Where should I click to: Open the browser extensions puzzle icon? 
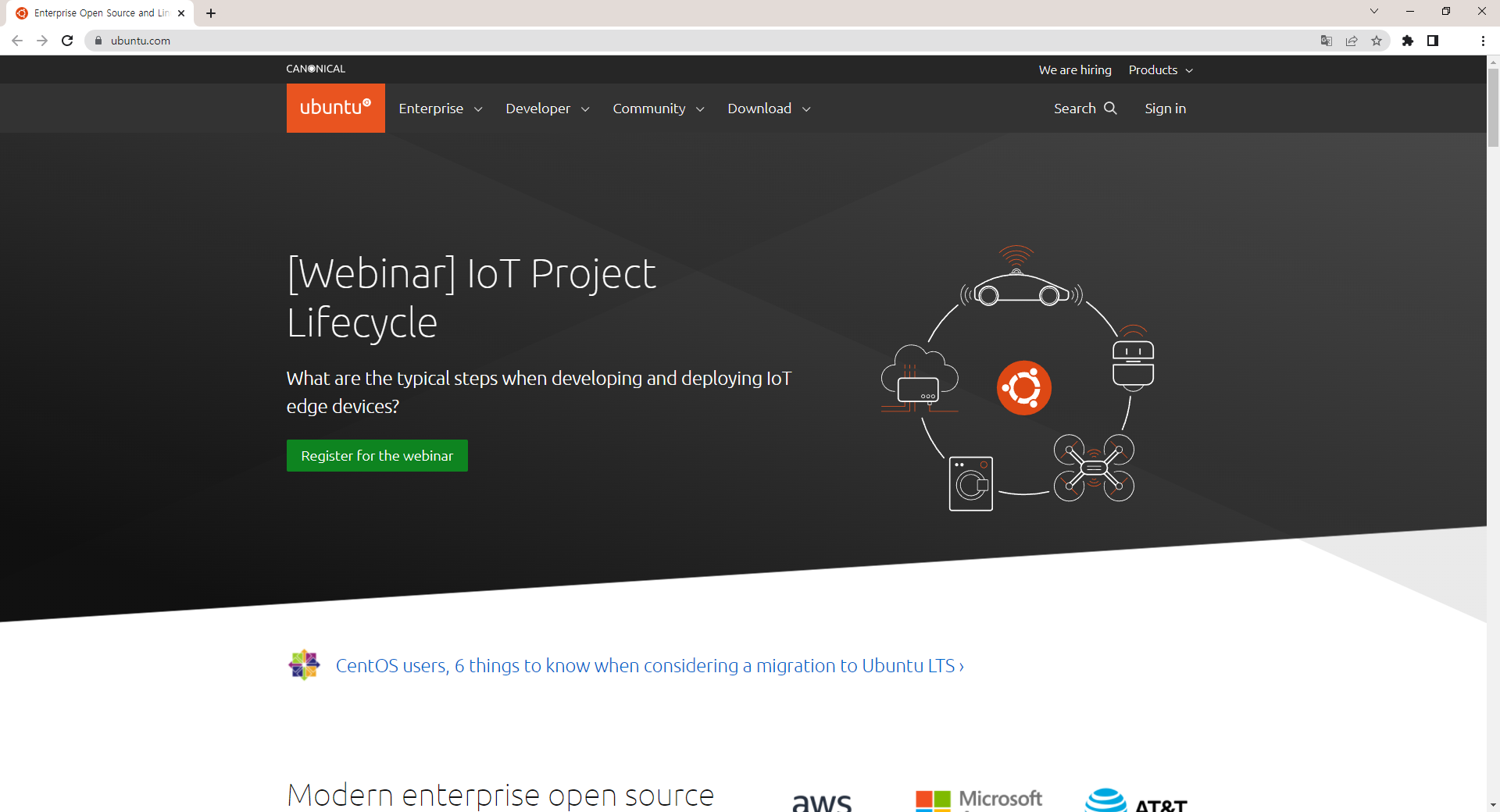coord(1408,41)
